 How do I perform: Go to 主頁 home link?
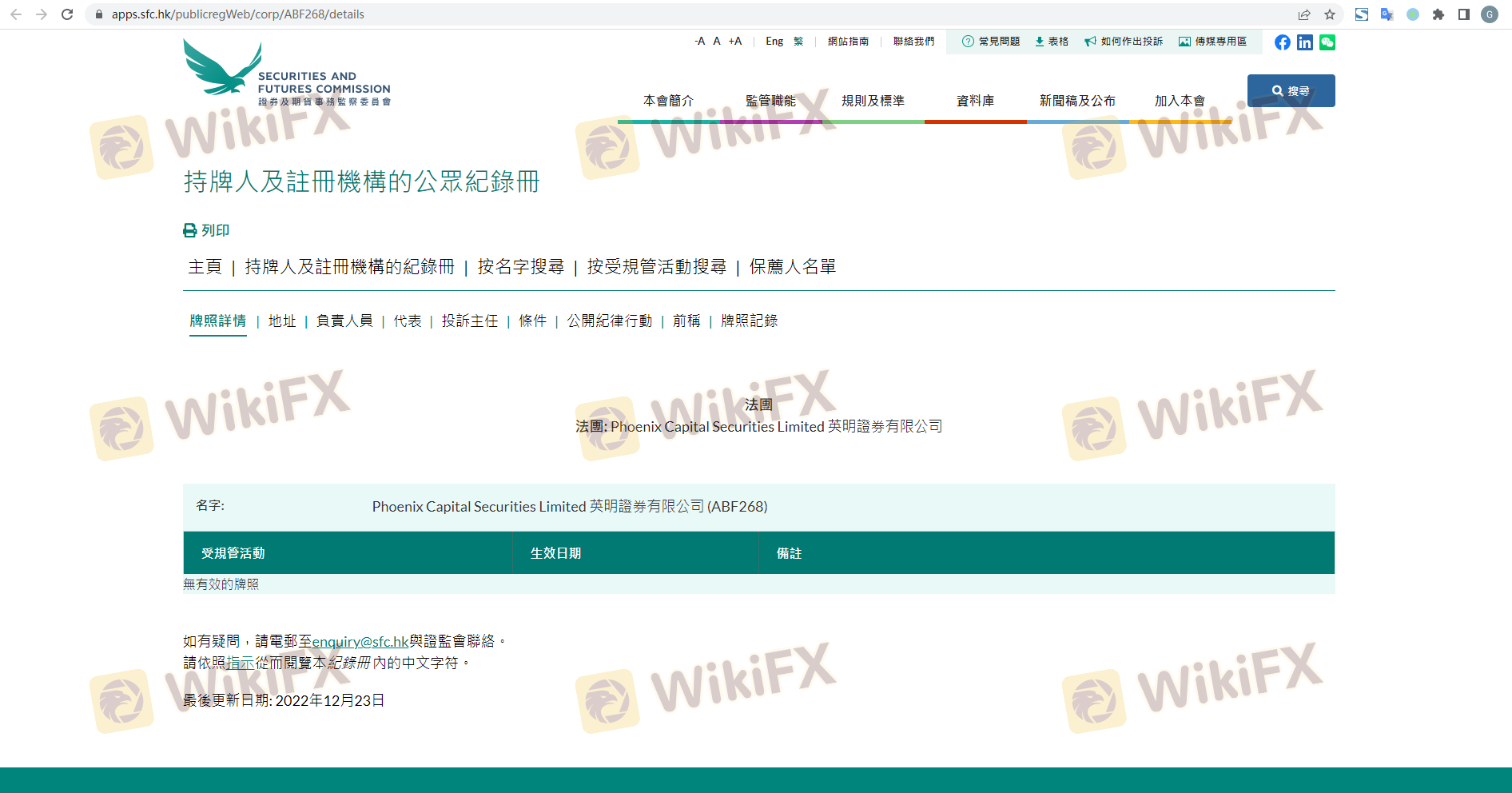click(205, 267)
